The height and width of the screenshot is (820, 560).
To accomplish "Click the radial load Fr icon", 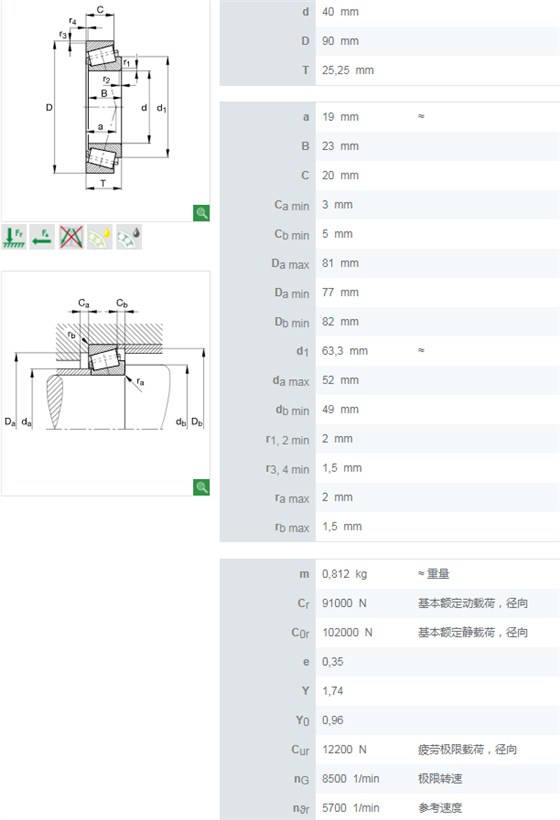I will coord(14,237).
